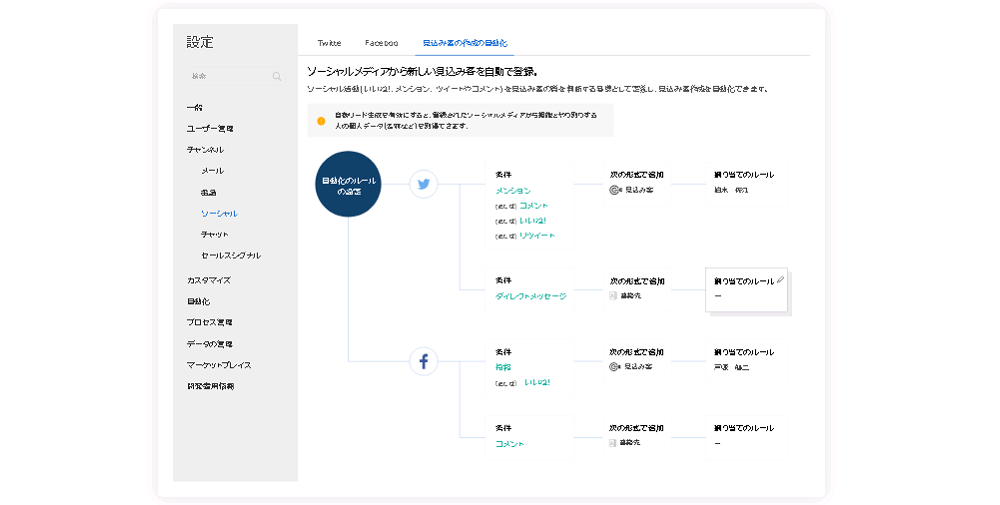This screenshot has height=505, width=1000.
Task: Open 自動化 in the sidebar
Action: (x=198, y=302)
